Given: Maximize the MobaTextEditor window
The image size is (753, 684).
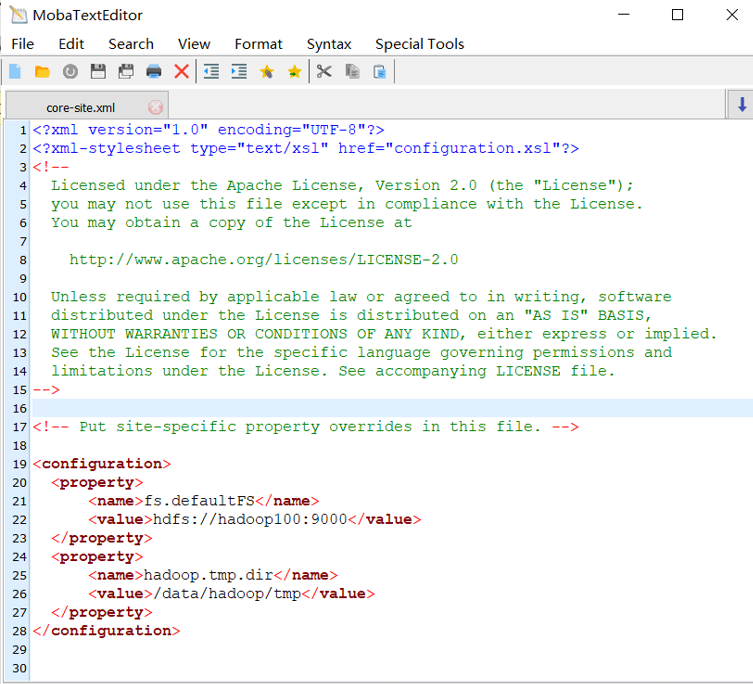Looking at the screenshot, I should coord(677,15).
